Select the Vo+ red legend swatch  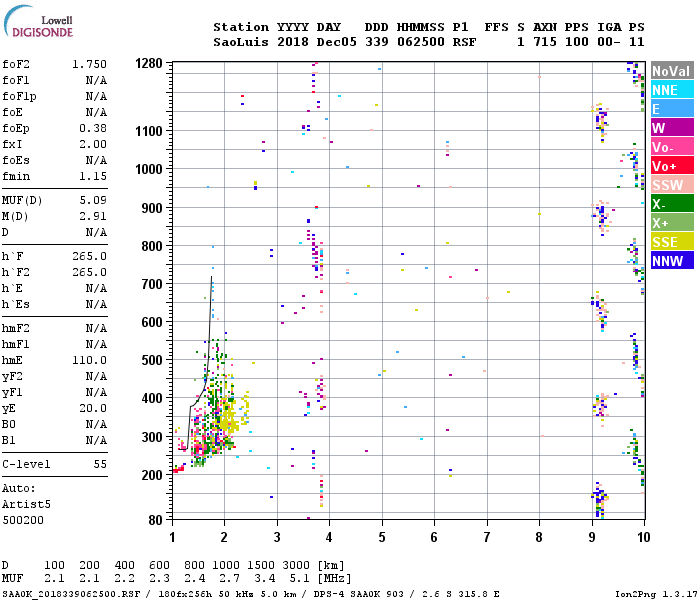pyautogui.click(x=672, y=166)
